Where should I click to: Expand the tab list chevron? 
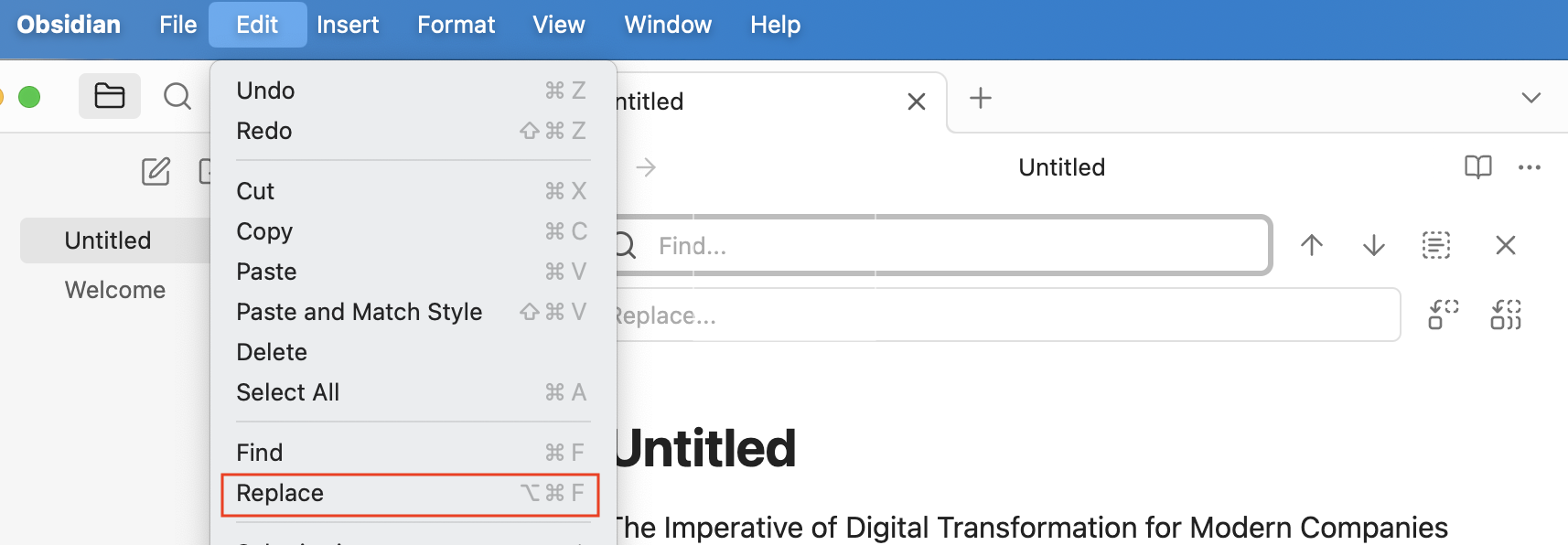(x=1531, y=98)
